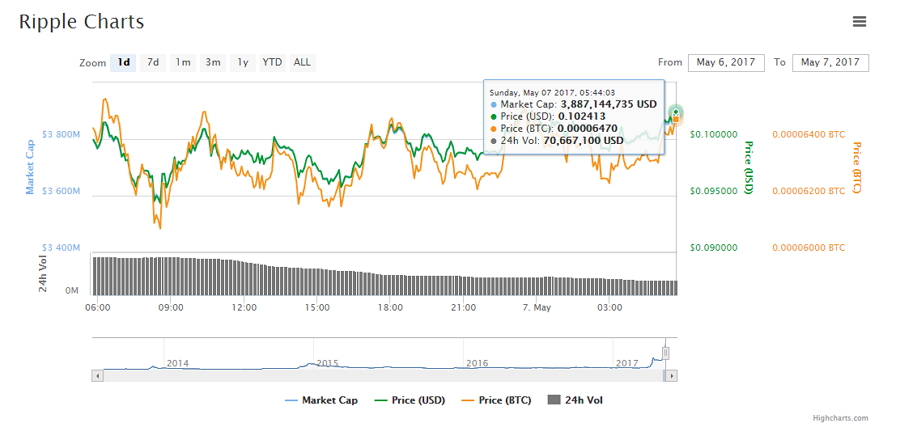The width and height of the screenshot is (900, 440).
Task: Click the Ripple Charts heading
Action: click(x=82, y=22)
